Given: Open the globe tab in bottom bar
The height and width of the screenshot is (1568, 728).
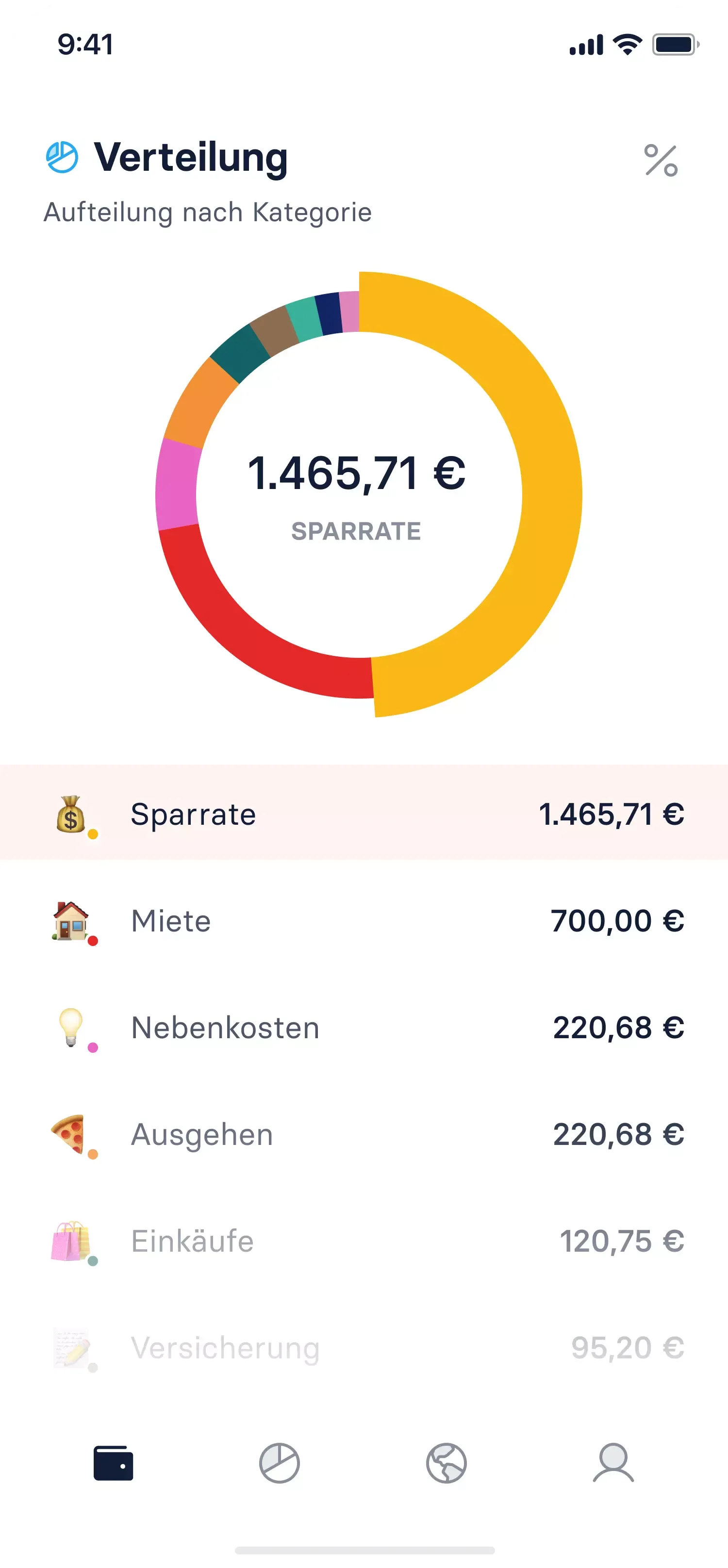Looking at the screenshot, I should point(446,1463).
